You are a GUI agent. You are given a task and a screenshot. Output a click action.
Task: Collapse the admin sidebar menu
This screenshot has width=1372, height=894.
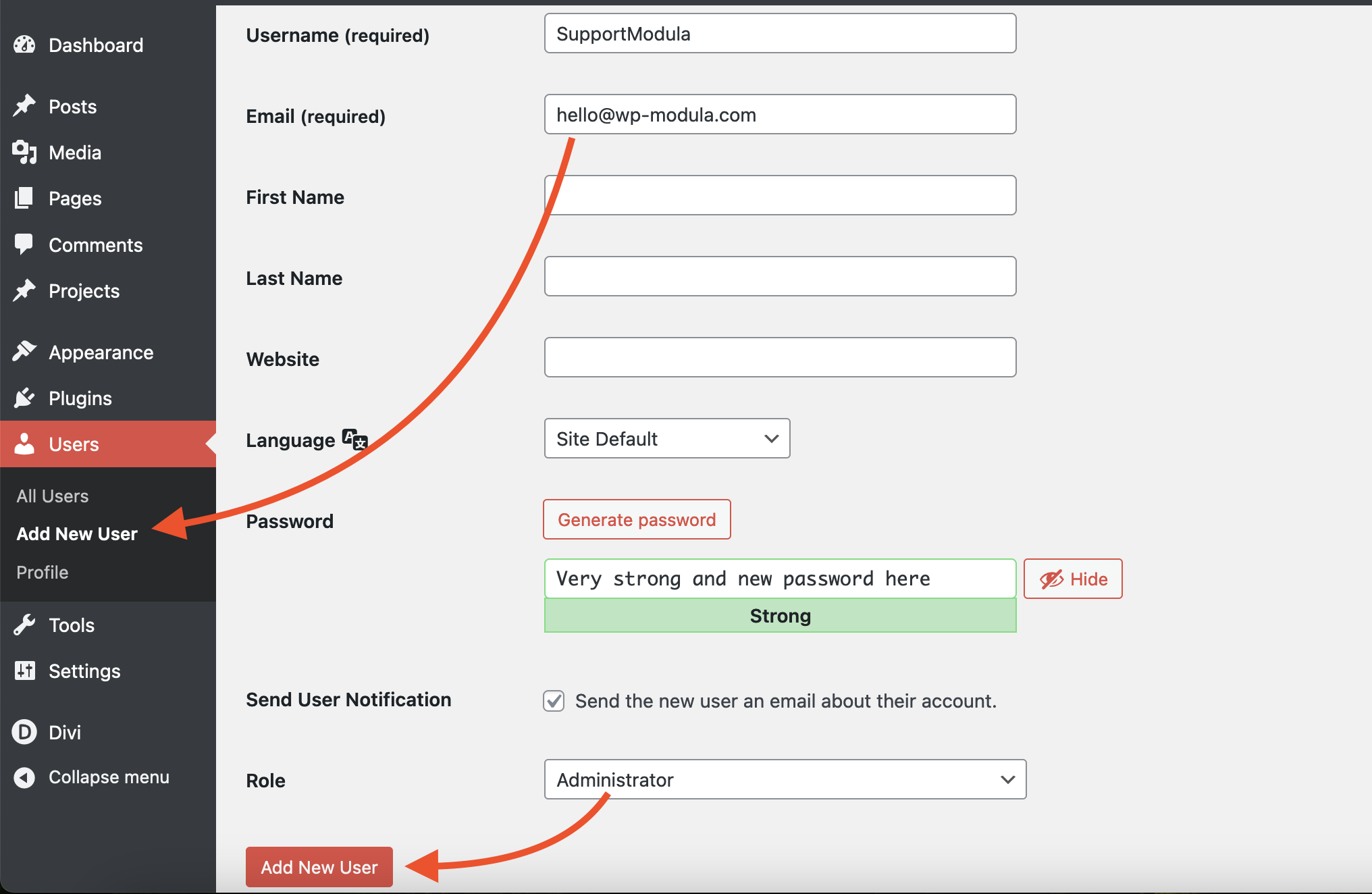click(x=93, y=777)
